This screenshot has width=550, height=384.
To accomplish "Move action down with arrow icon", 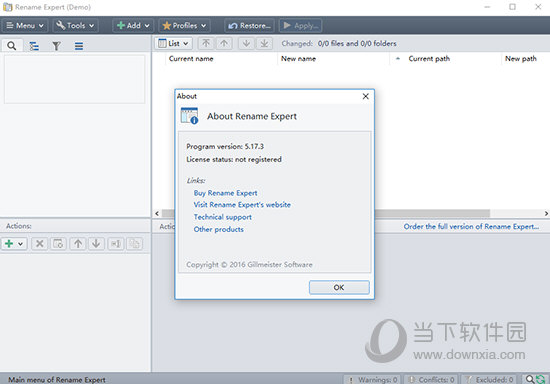I will tap(96, 243).
